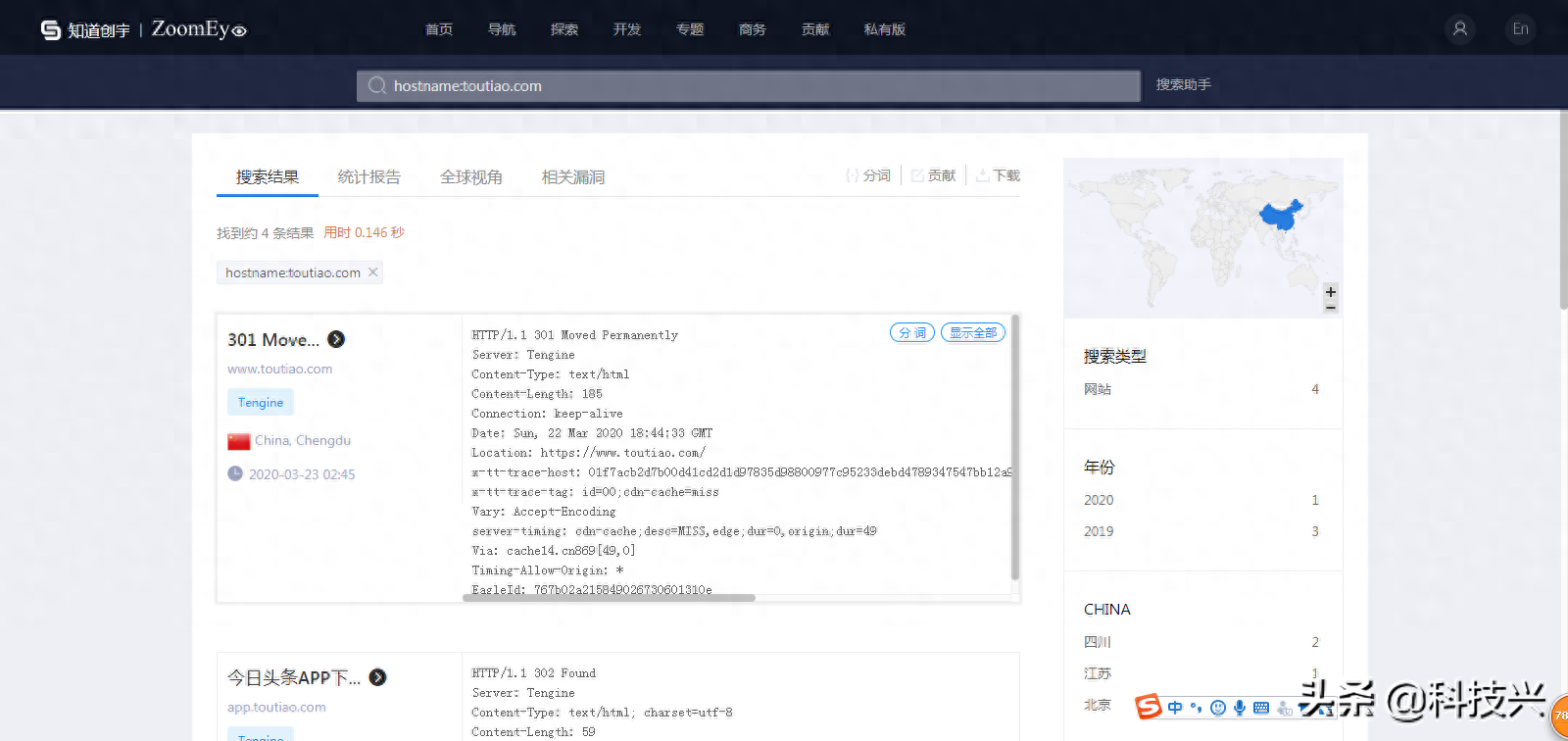Click the 分词 toolbar option

868,175
